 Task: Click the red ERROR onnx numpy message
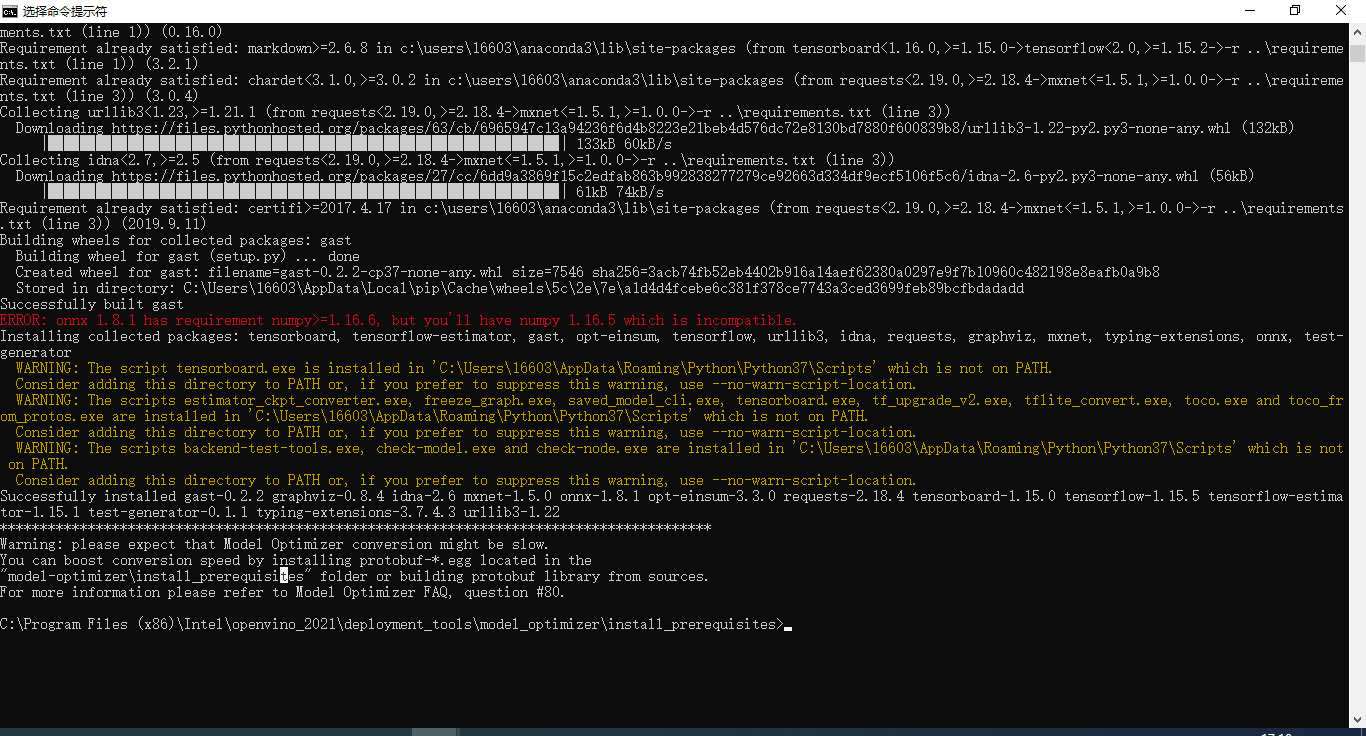coord(395,320)
